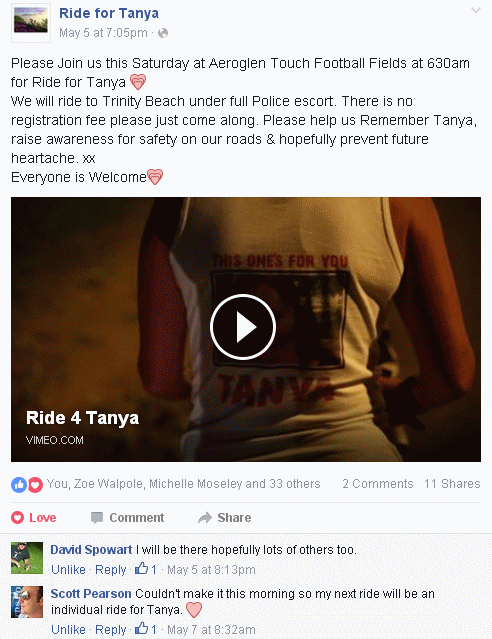Click the blue Like reaction icon
Viewport: 492px width, 639px height.
(x=19, y=485)
